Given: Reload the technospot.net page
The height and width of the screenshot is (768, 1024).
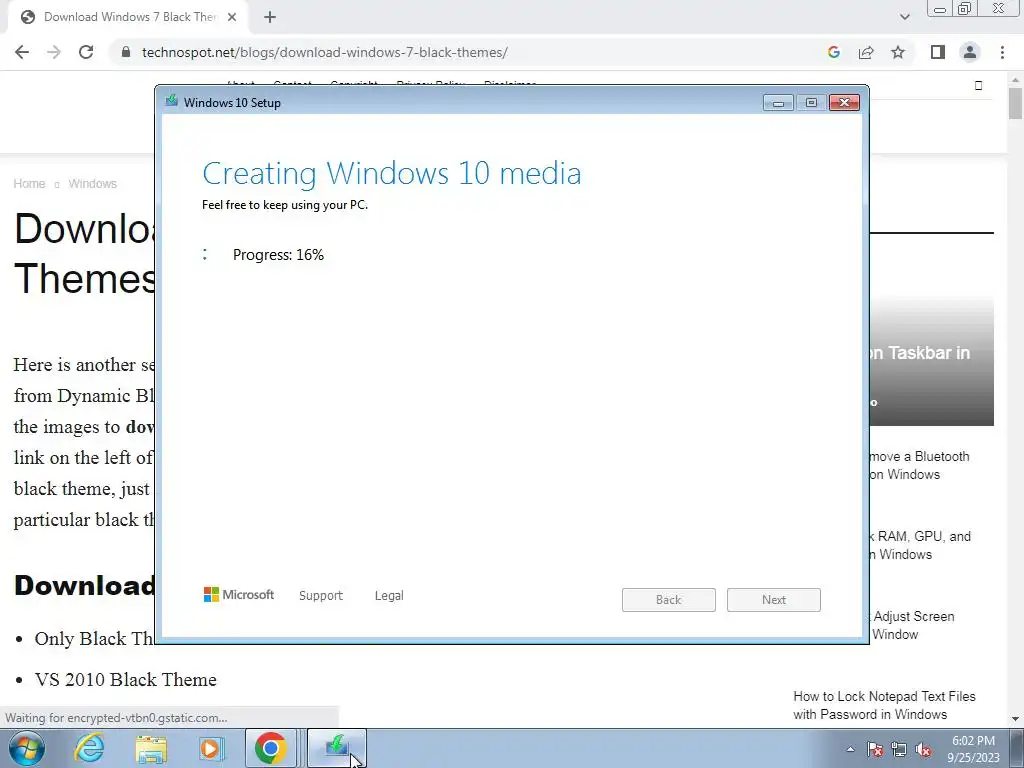Looking at the screenshot, I should point(86,52).
